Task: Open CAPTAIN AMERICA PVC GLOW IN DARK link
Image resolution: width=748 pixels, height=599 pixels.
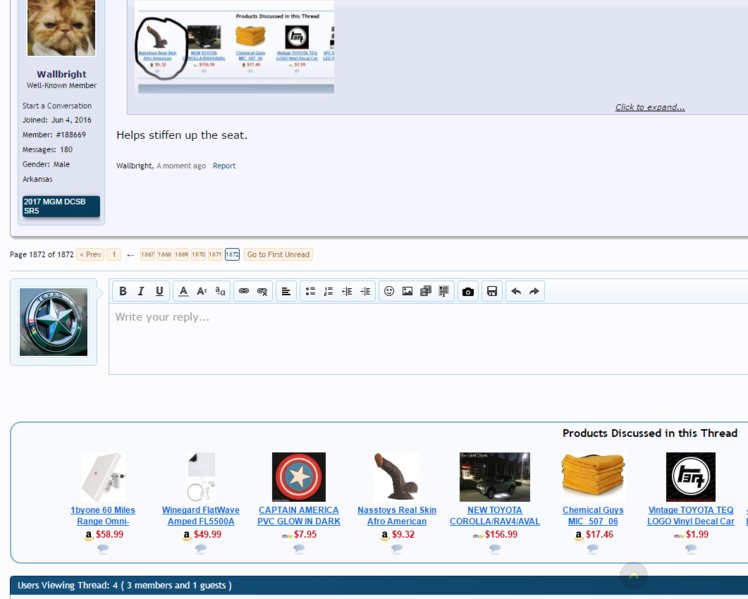Action: coord(299,516)
